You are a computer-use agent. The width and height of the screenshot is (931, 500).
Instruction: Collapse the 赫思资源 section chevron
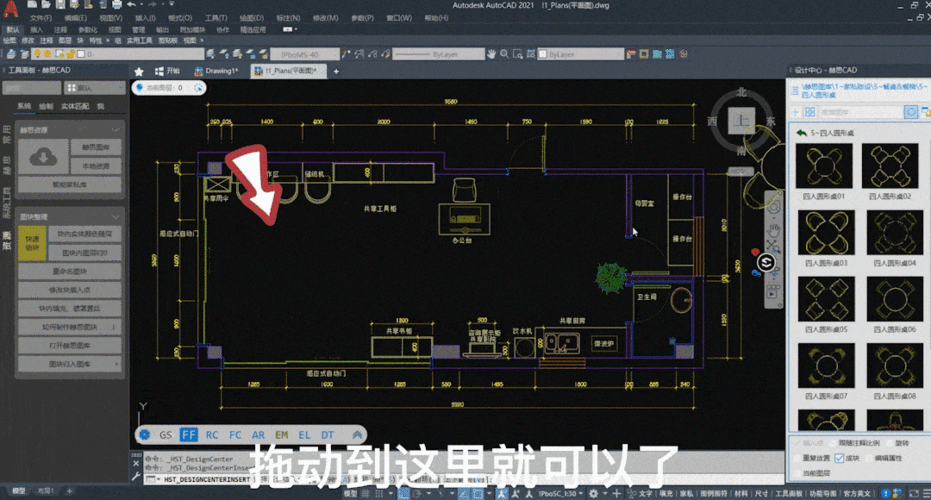point(115,130)
